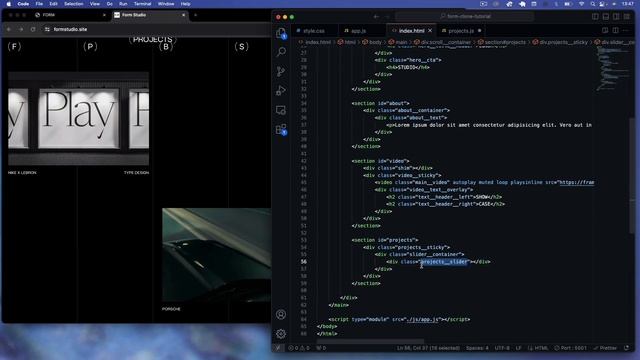Show errors and warnings in status bar
Viewport: 640px width, 360px height.
coord(299,348)
